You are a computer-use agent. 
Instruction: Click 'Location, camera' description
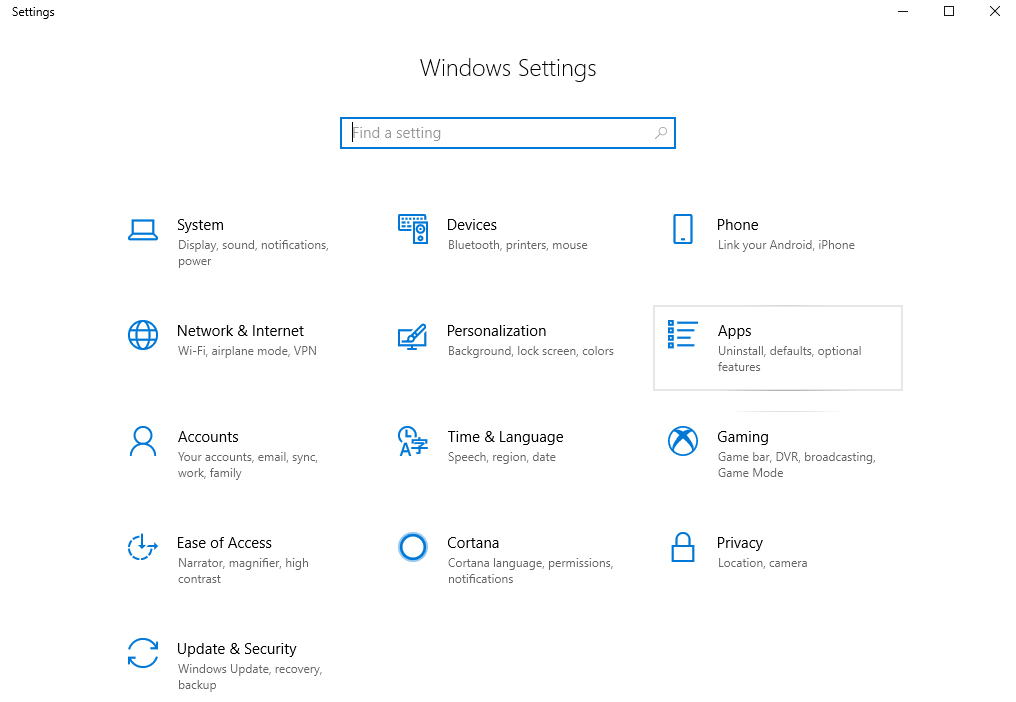[762, 563]
